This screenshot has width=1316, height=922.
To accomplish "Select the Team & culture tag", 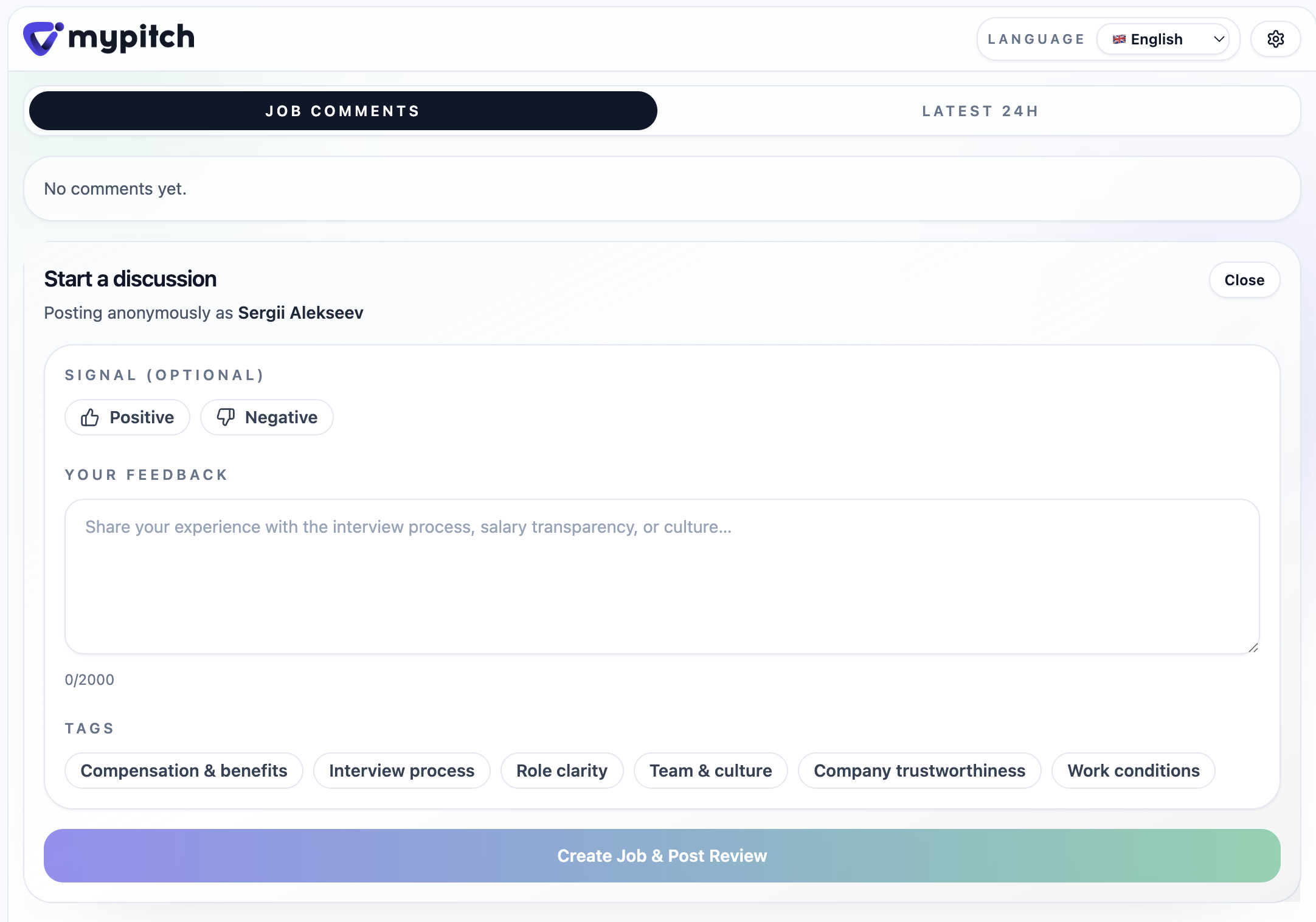I will pos(710,771).
